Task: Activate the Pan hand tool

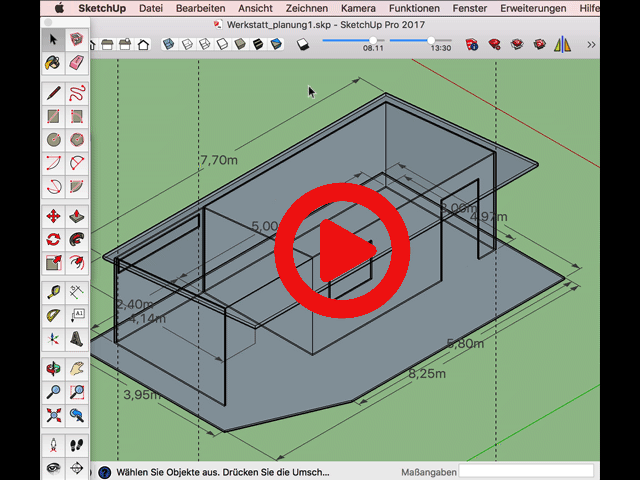Action: coord(77,369)
